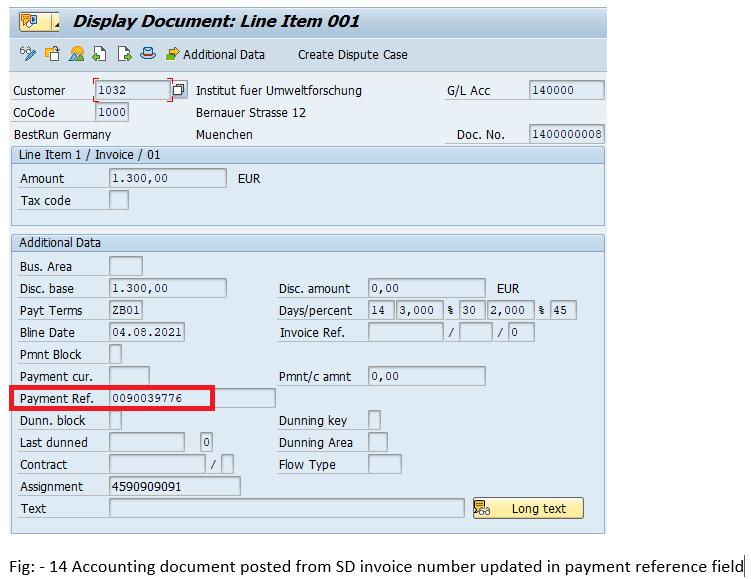Click the empty field right of Payment Ref. value

(244, 398)
